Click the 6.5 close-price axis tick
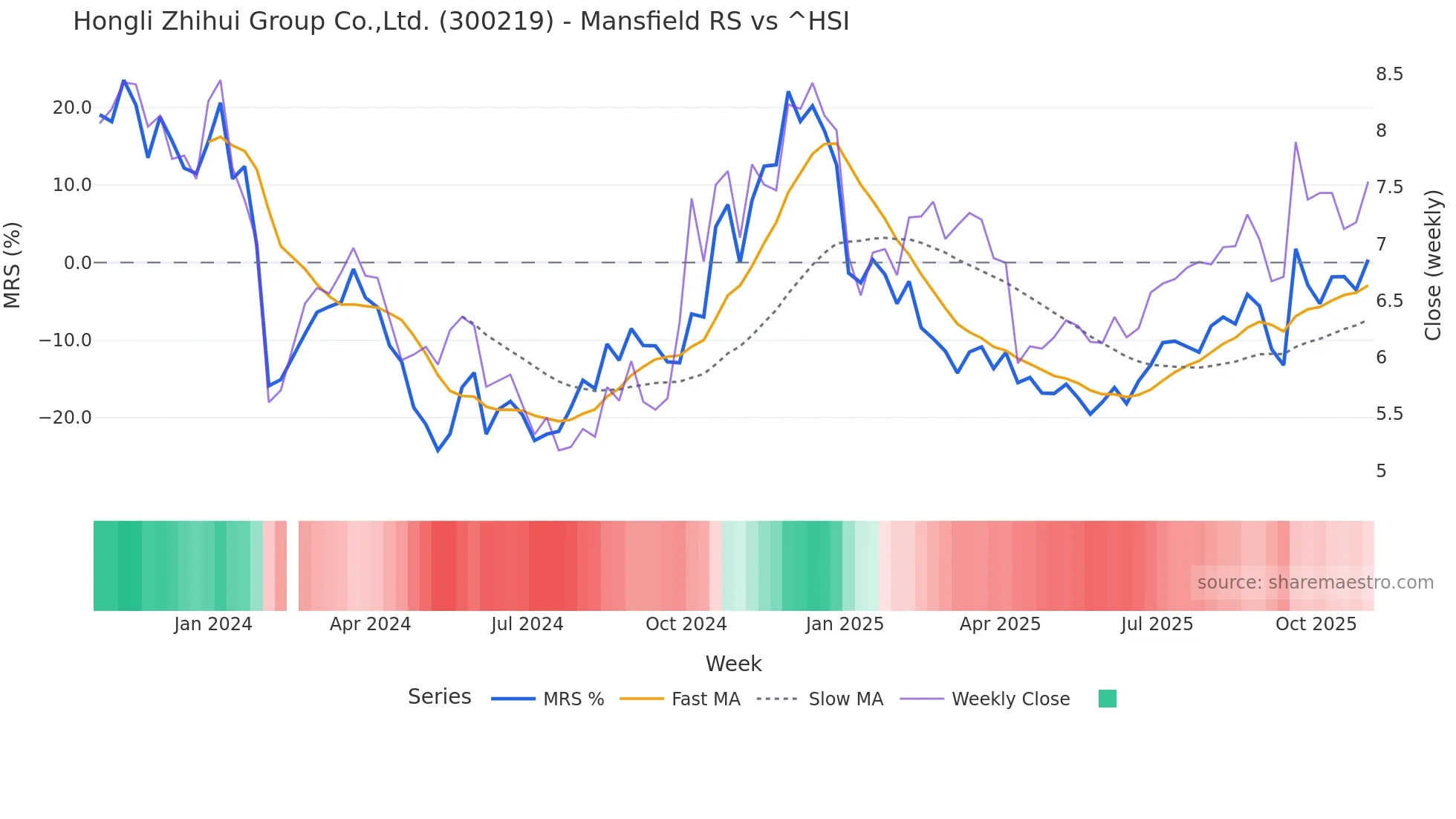 1389,301
